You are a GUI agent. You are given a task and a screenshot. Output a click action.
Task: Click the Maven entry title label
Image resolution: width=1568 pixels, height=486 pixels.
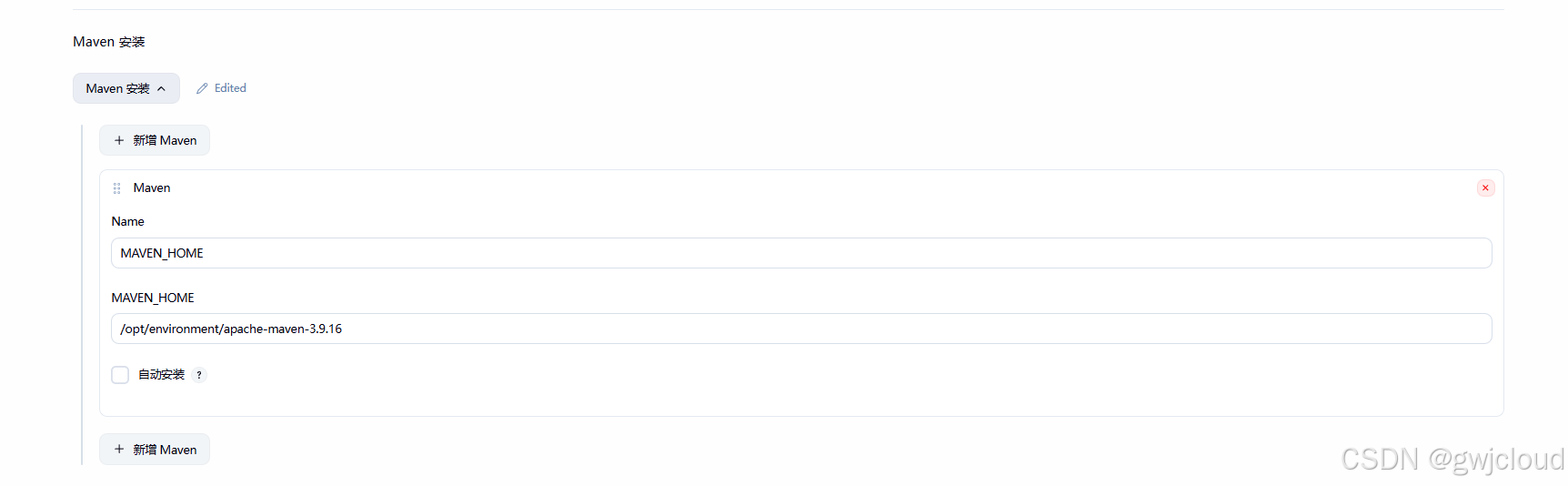point(152,187)
